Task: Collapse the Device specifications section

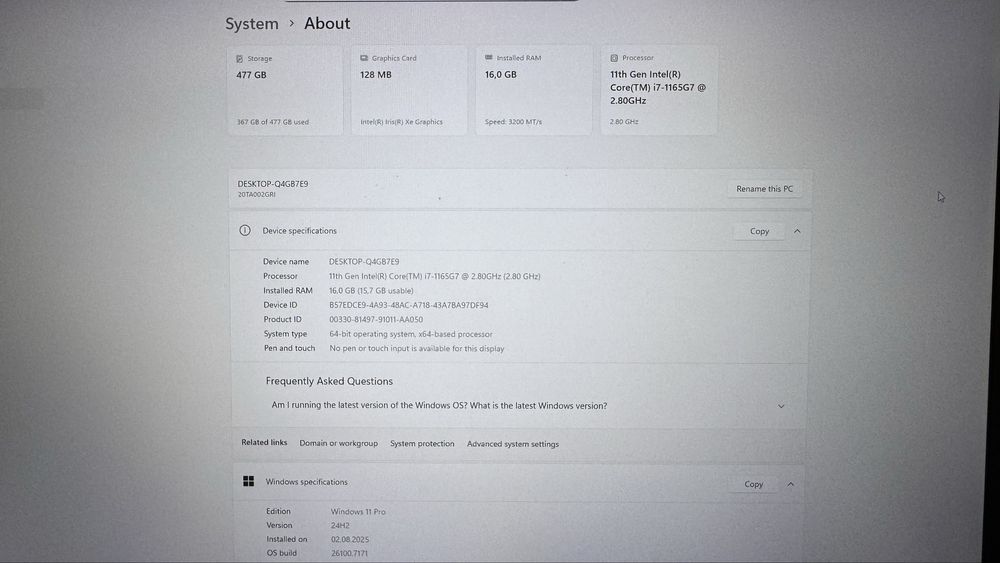Action: (797, 231)
